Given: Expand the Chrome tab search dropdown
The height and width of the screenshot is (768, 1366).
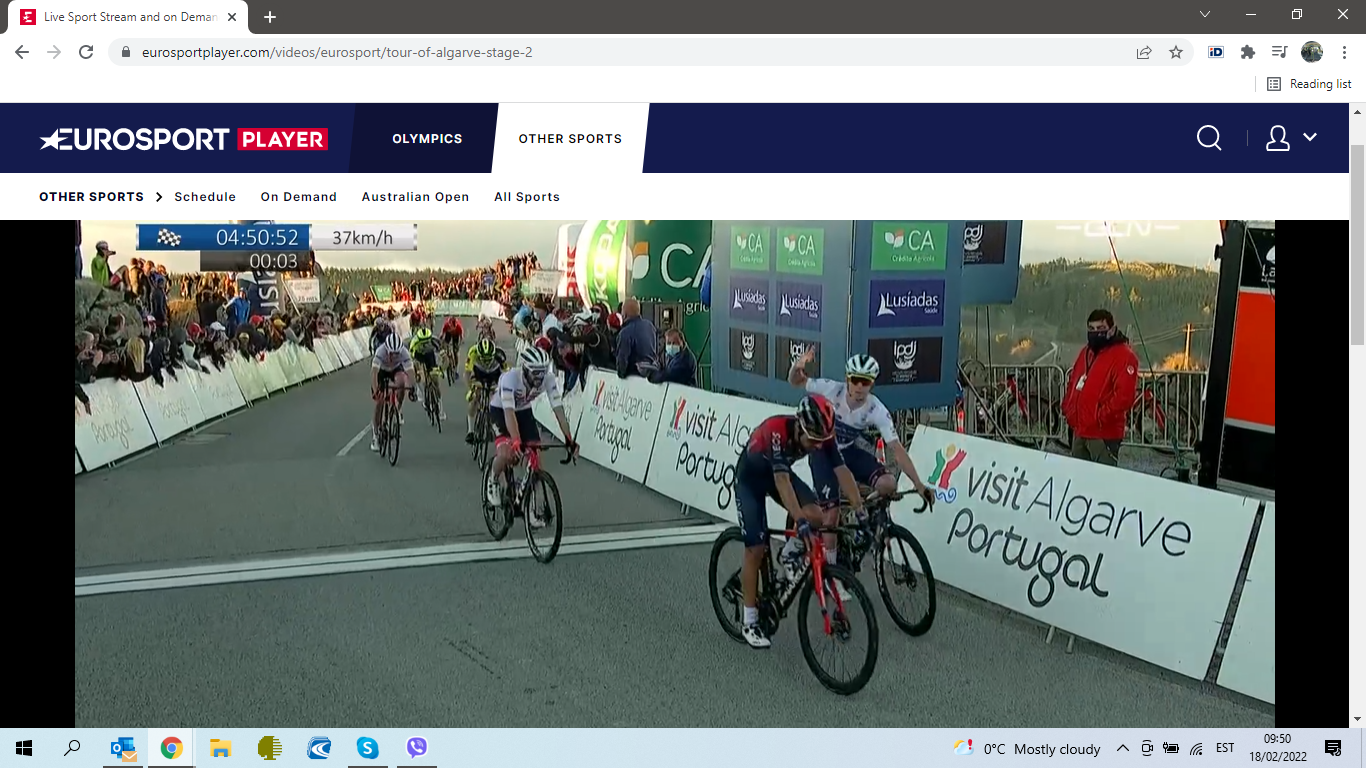Looking at the screenshot, I should 1205,15.
